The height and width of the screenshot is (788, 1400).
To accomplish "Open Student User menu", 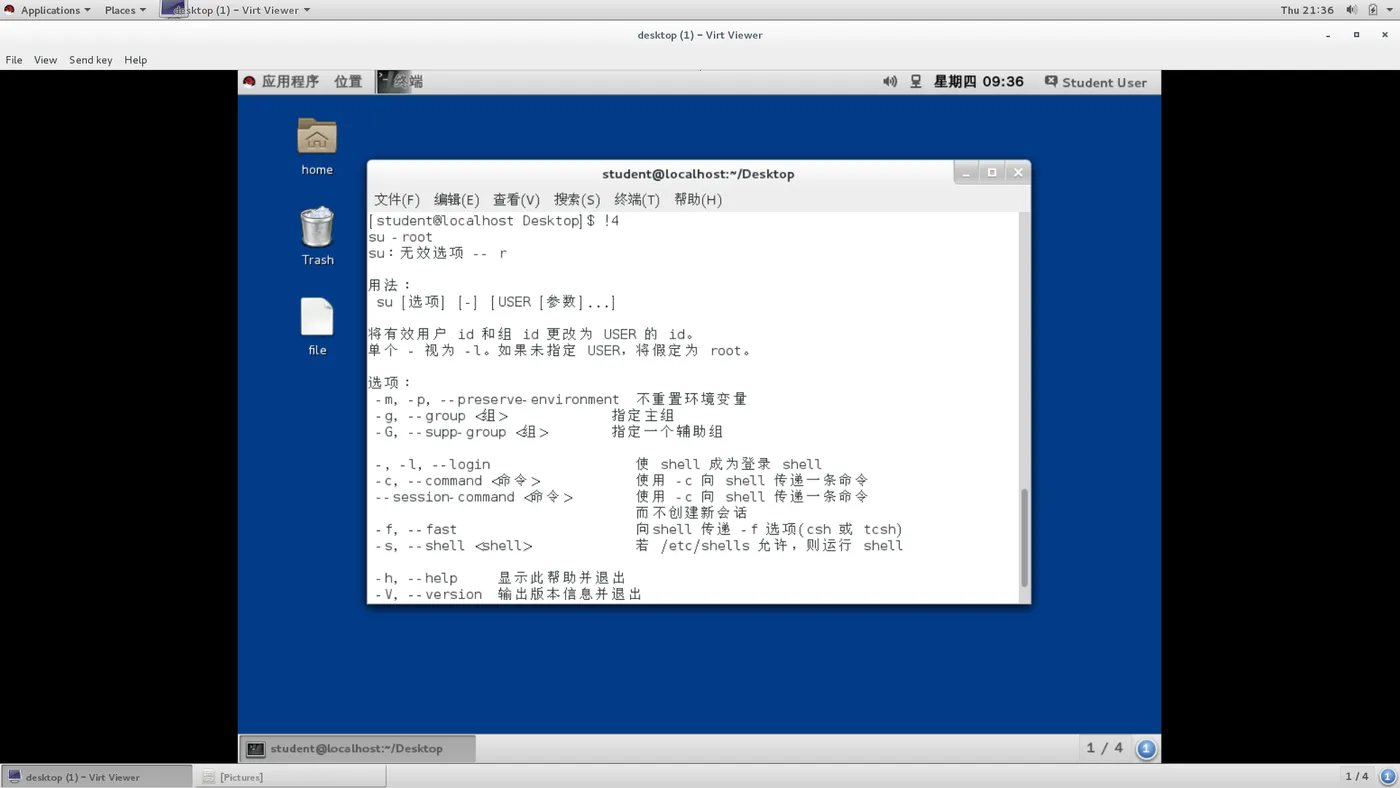I will coord(1096,82).
